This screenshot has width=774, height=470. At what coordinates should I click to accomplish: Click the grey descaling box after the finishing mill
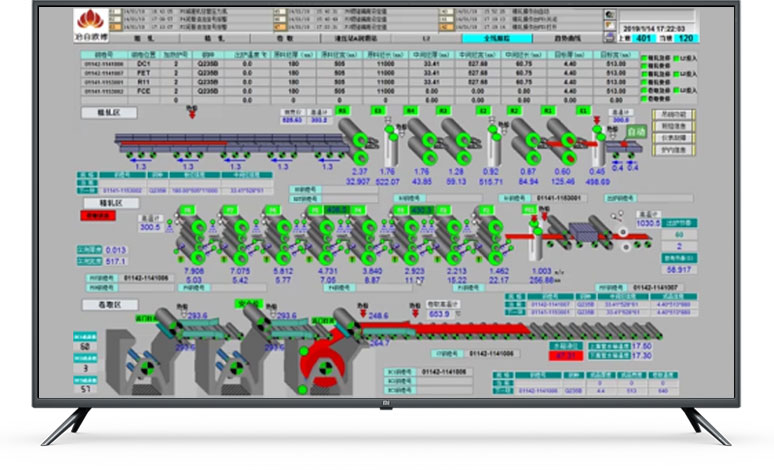[583, 231]
